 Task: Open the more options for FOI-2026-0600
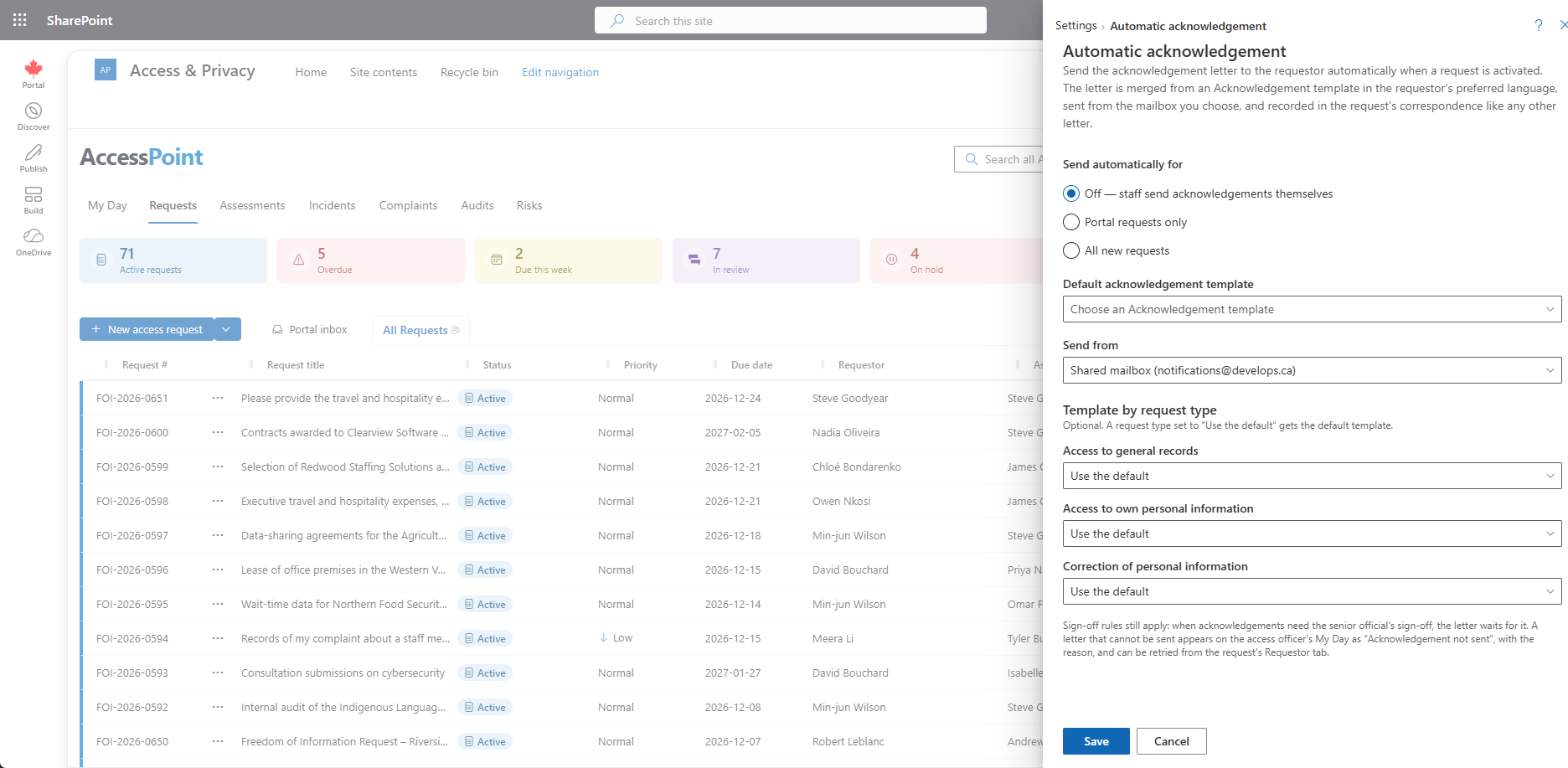218,432
